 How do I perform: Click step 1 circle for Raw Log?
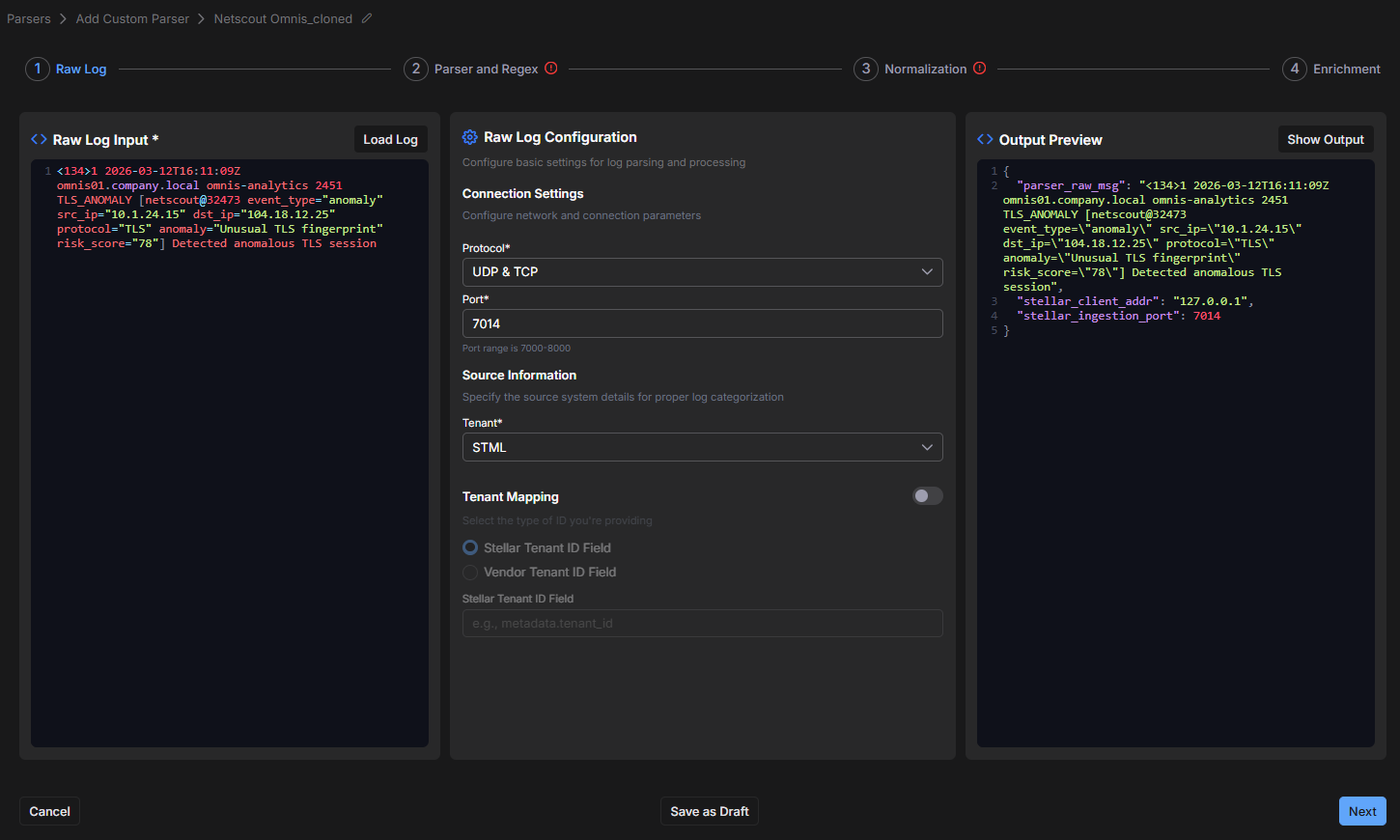[x=38, y=69]
